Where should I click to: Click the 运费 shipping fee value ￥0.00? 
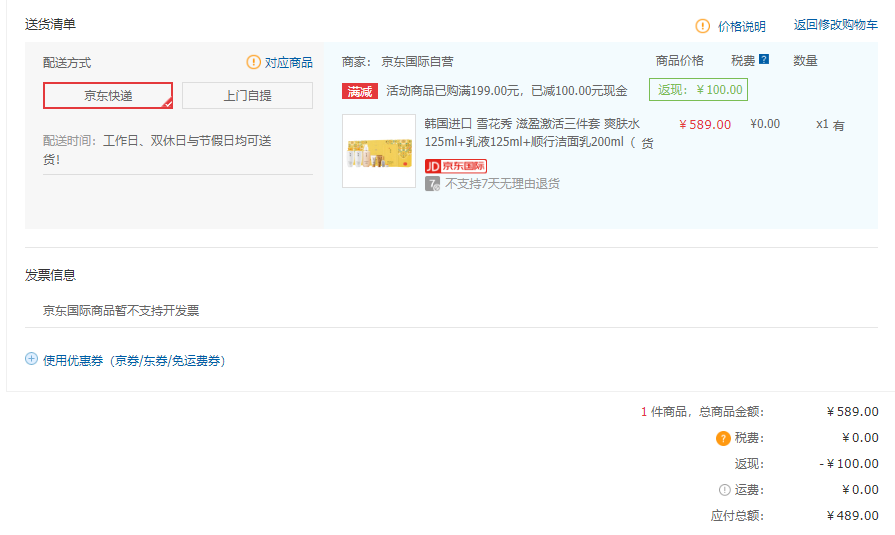(860, 490)
